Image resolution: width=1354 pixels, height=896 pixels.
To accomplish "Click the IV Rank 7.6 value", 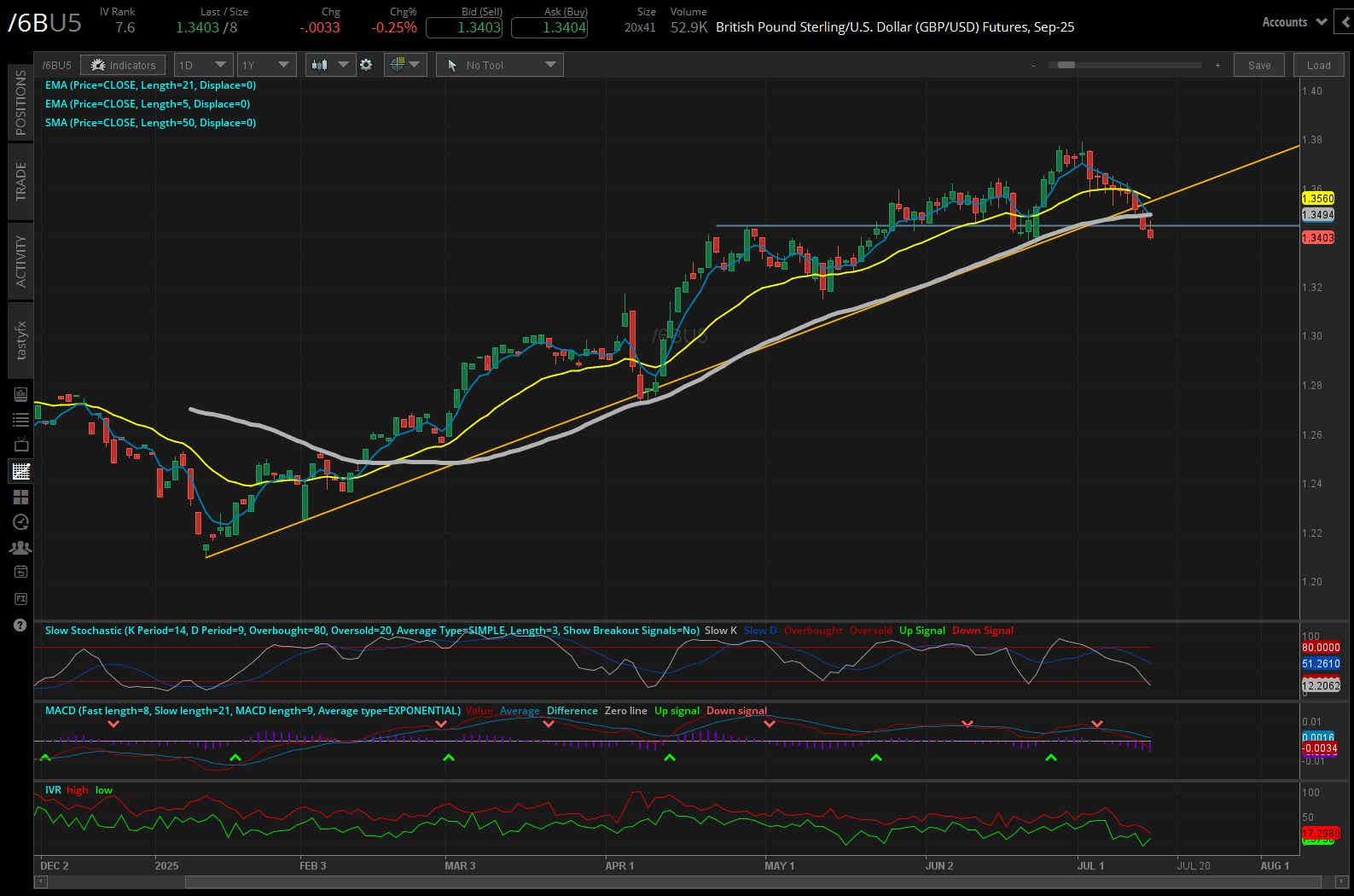I will pyautogui.click(x=125, y=27).
